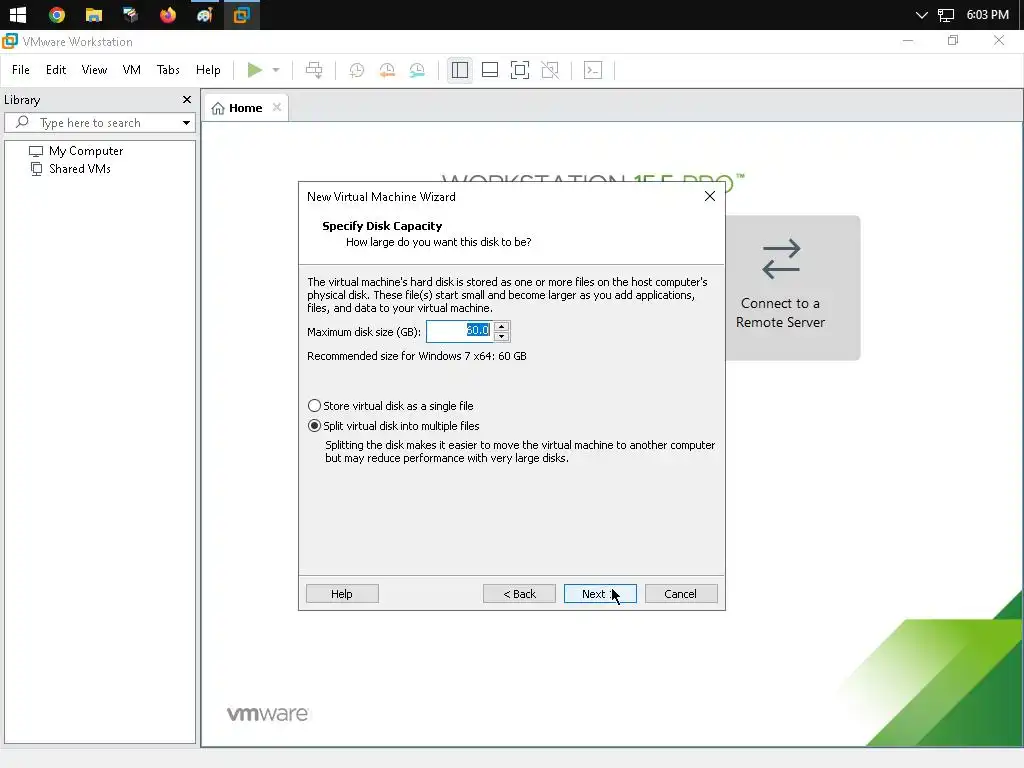Screen dimensions: 1024x768
Task: Click the Take Snapshot clock icon
Action: click(x=357, y=70)
